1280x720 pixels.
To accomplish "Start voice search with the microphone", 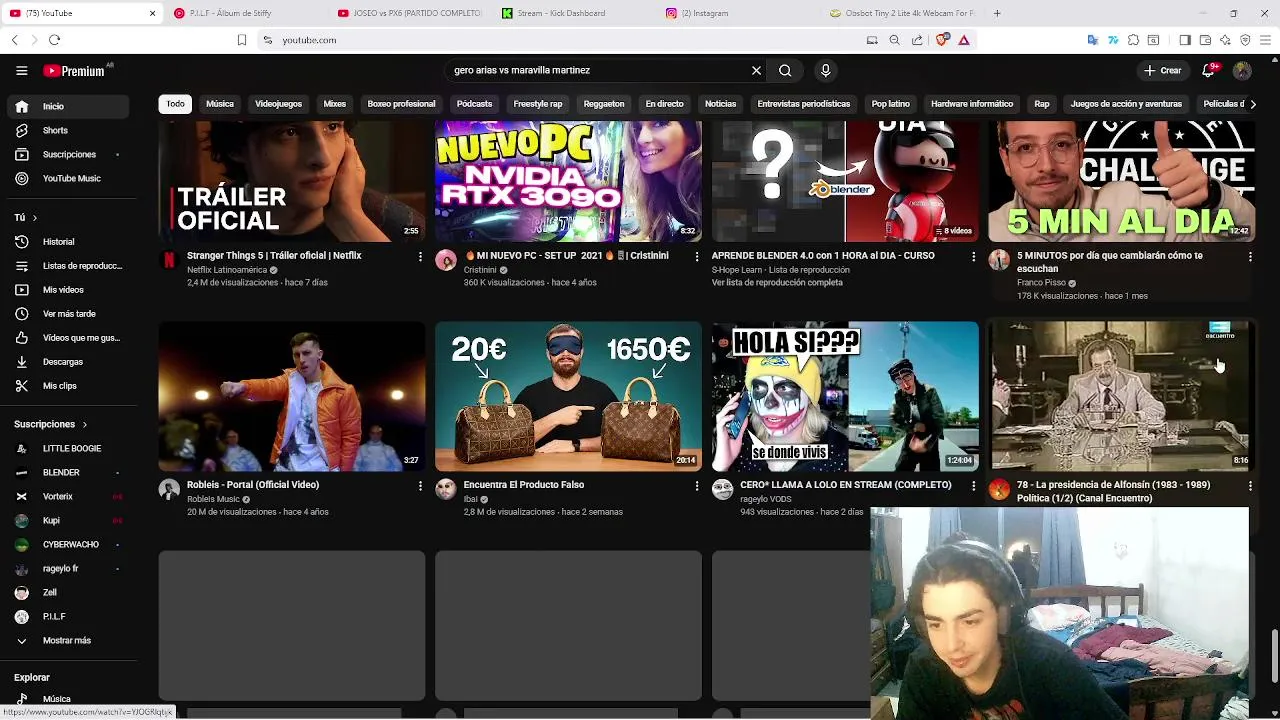I will [825, 71].
